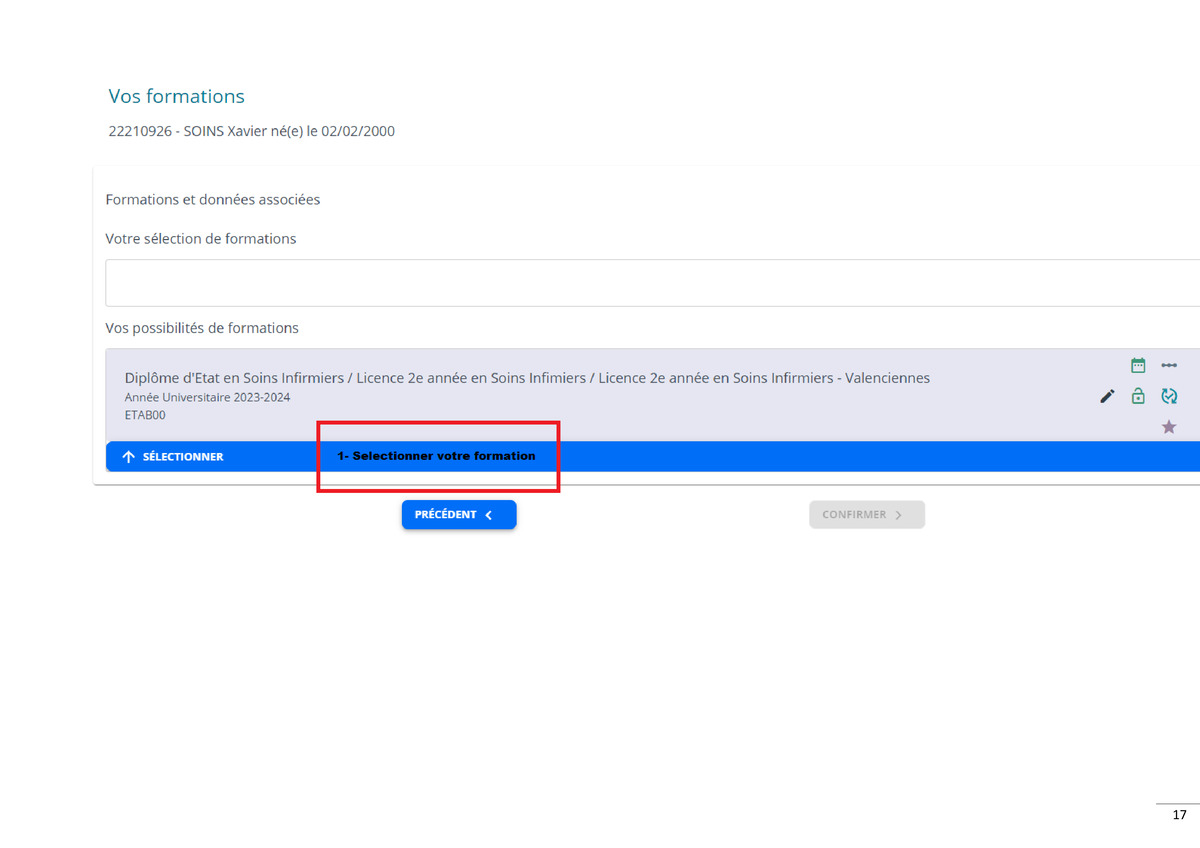Click the pencil edit icon
1200x848 pixels.
(1107, 396)
